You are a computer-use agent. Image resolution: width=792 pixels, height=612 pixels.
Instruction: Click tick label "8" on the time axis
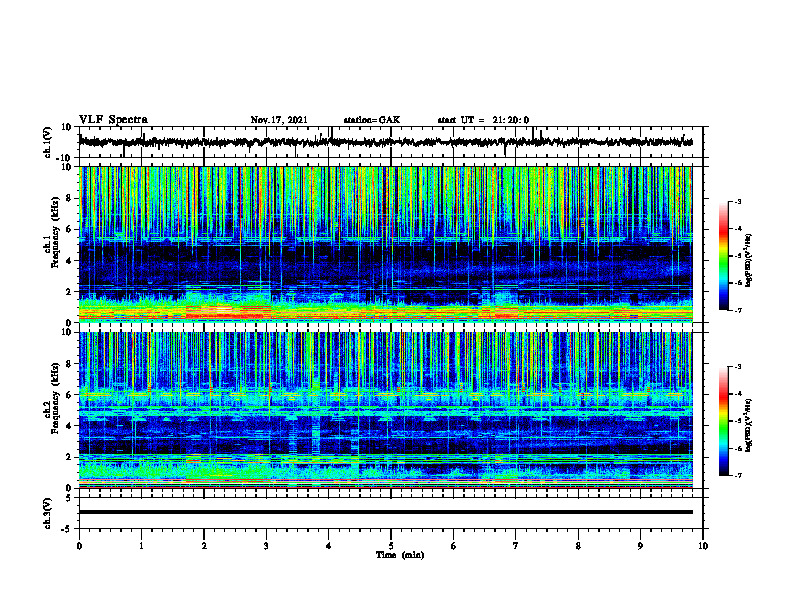(578, 546)
